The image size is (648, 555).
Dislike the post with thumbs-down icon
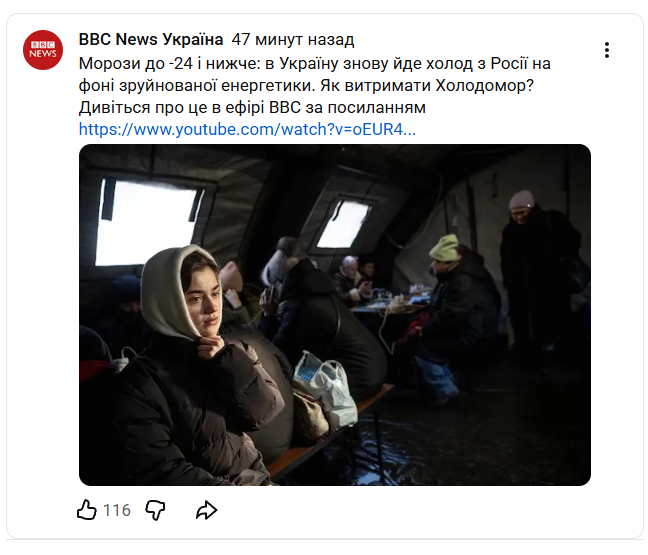[x=155, y=510]
